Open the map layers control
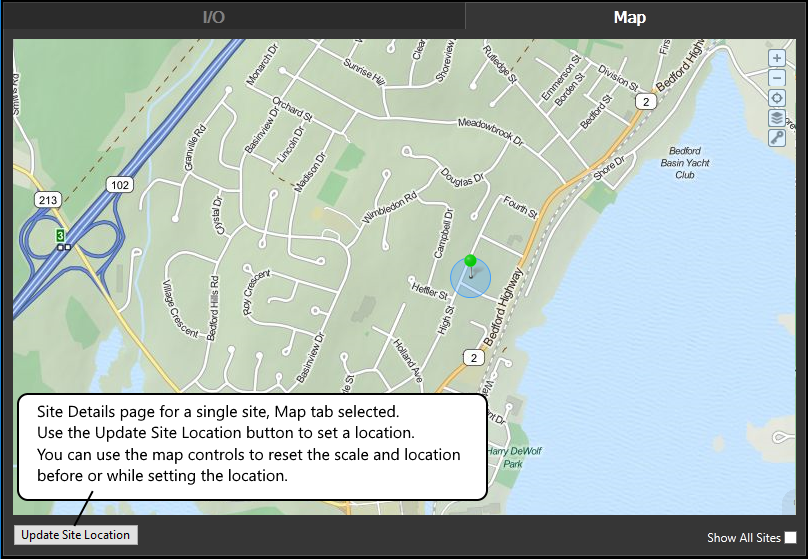Screen dimensions: 808x559 776,118
